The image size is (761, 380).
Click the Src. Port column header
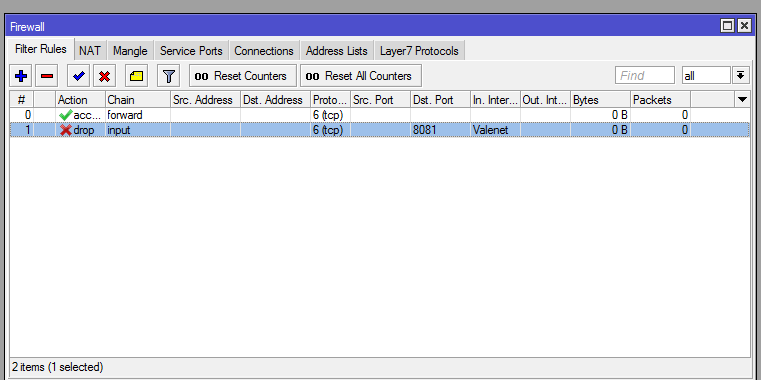[x=380, y=100]
